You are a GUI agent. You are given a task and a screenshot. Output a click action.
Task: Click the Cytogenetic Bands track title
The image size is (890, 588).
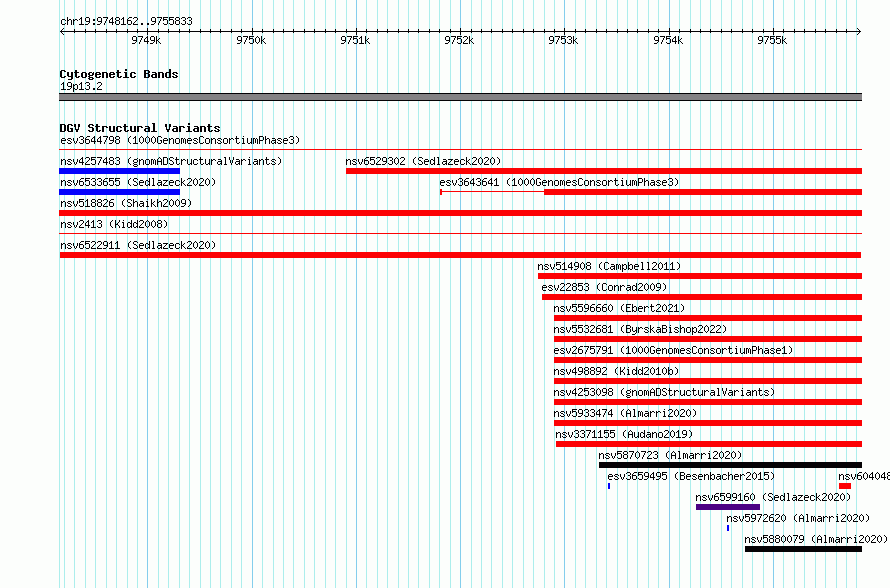(x=119, y=74)
